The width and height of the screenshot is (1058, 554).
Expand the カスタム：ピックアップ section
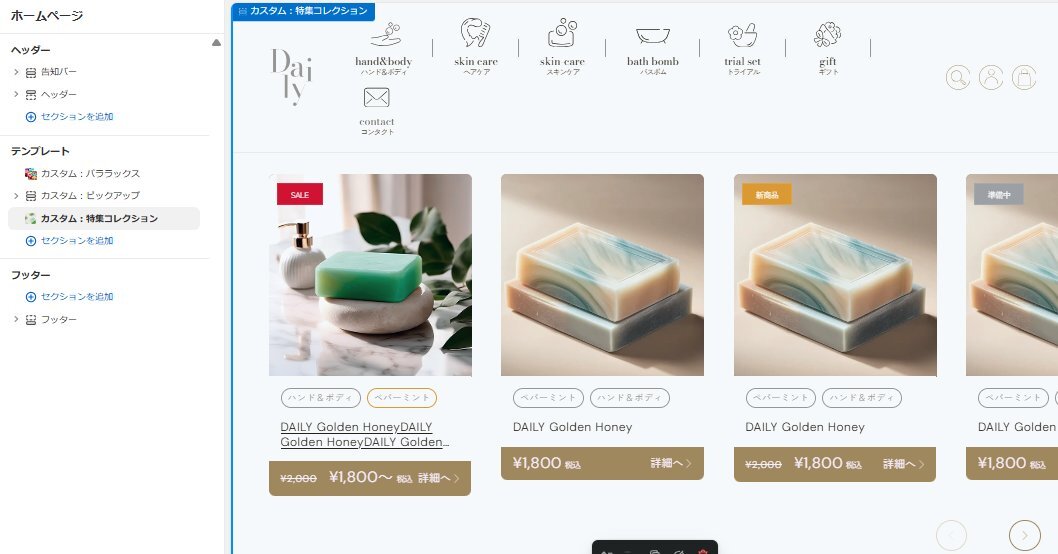16,196
